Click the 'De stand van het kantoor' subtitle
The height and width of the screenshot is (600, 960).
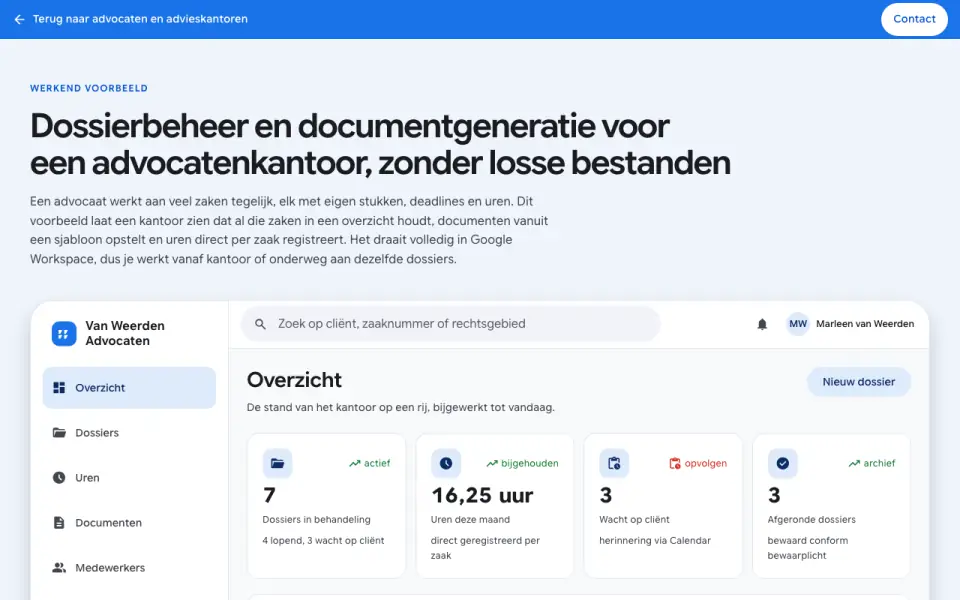point(400,408)
